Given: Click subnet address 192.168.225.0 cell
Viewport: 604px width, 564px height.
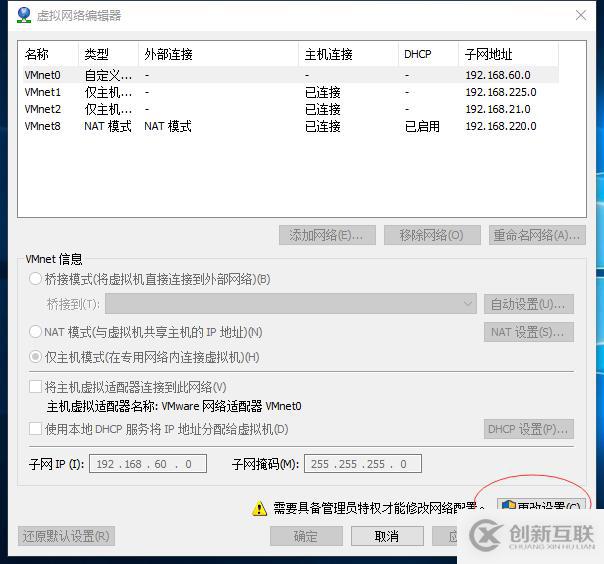Looking at the screenshot, I should pyautogui.click(x=501, y=92).
